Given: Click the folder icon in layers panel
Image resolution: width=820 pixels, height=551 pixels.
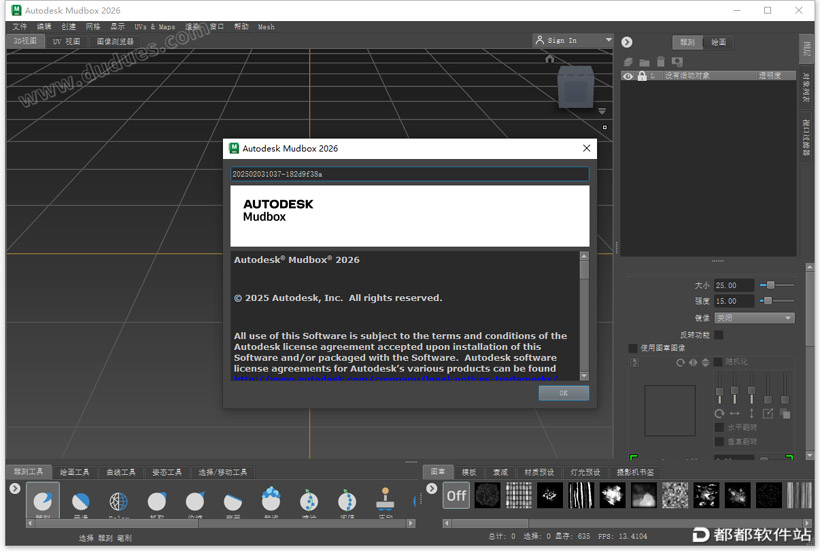Looking at the screenshot, I should [644, 63].
